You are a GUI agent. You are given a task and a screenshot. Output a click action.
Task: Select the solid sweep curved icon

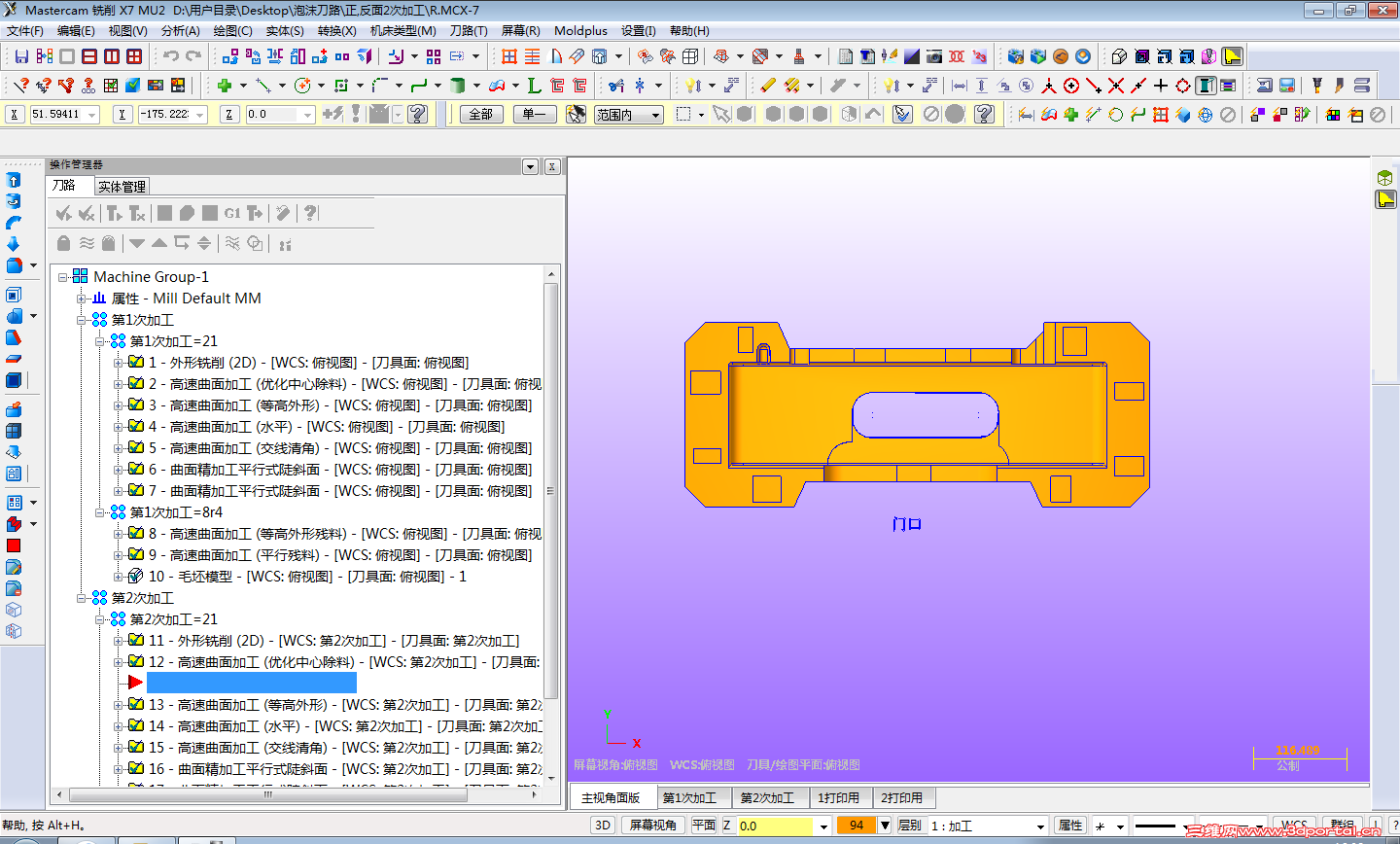(14, 223)
